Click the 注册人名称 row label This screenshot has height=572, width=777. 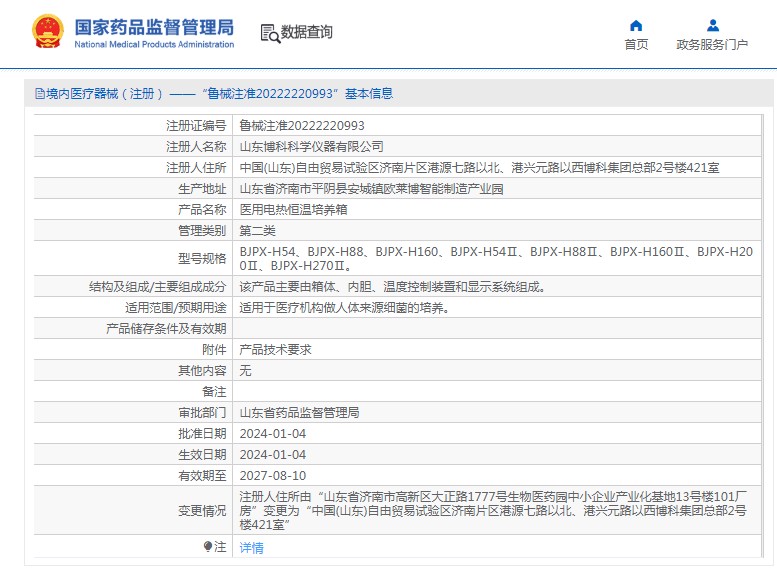(196, 147)
